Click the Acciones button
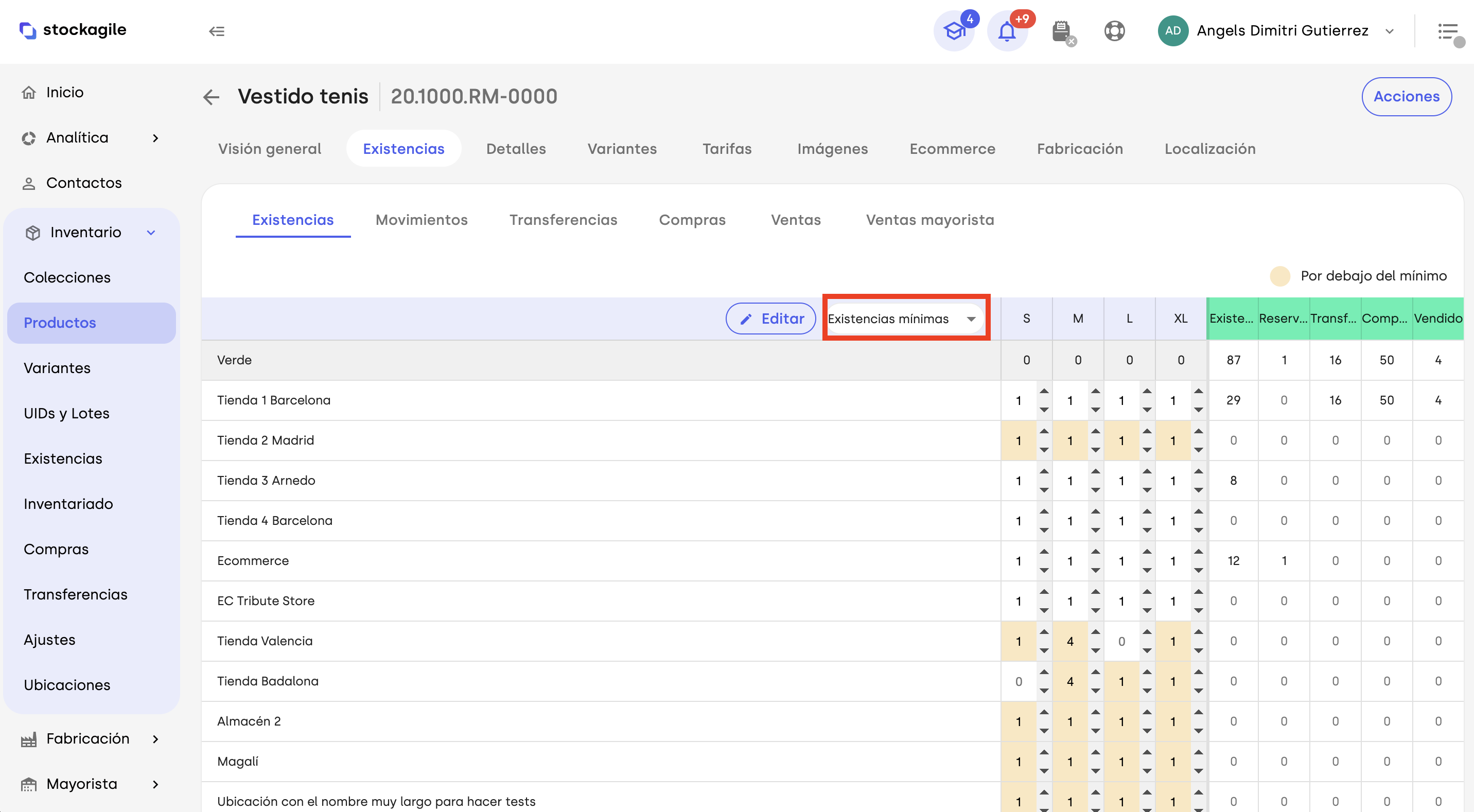The width and height of the screenshot is (1474, 812). (x=1407, y=97)
